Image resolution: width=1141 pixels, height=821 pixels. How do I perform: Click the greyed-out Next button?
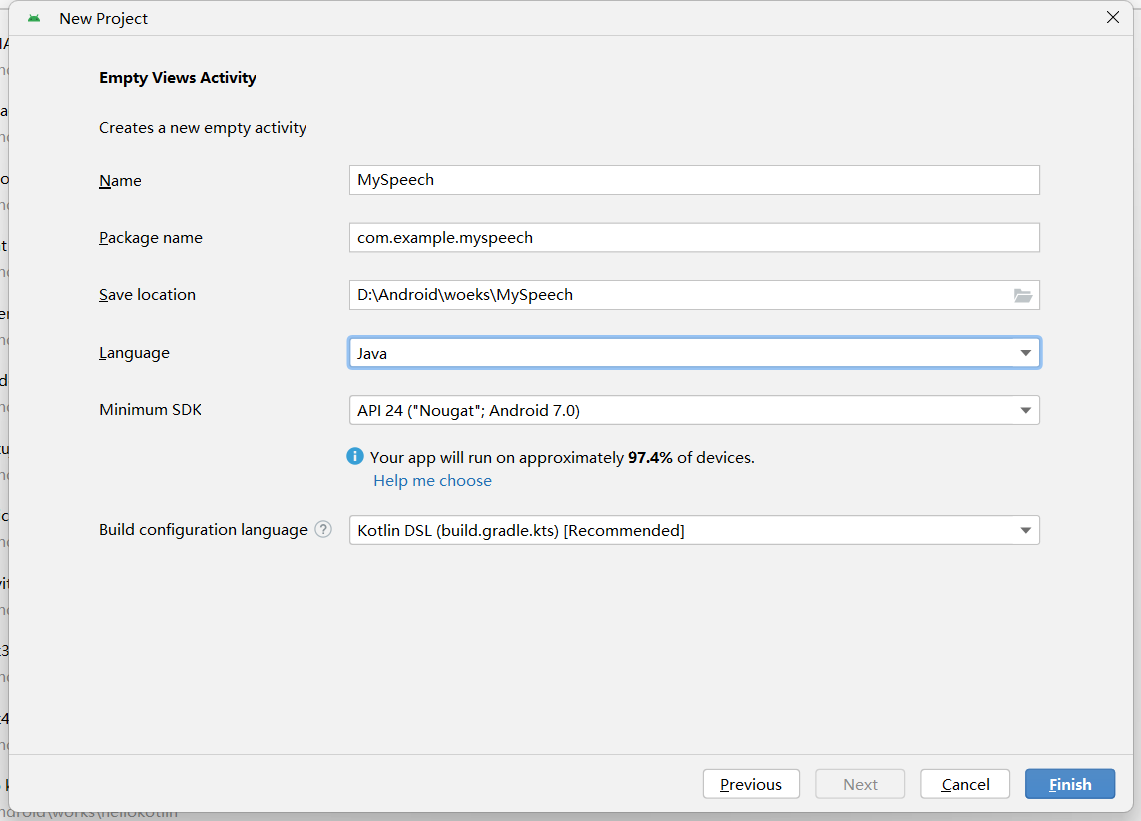point(860,784)
